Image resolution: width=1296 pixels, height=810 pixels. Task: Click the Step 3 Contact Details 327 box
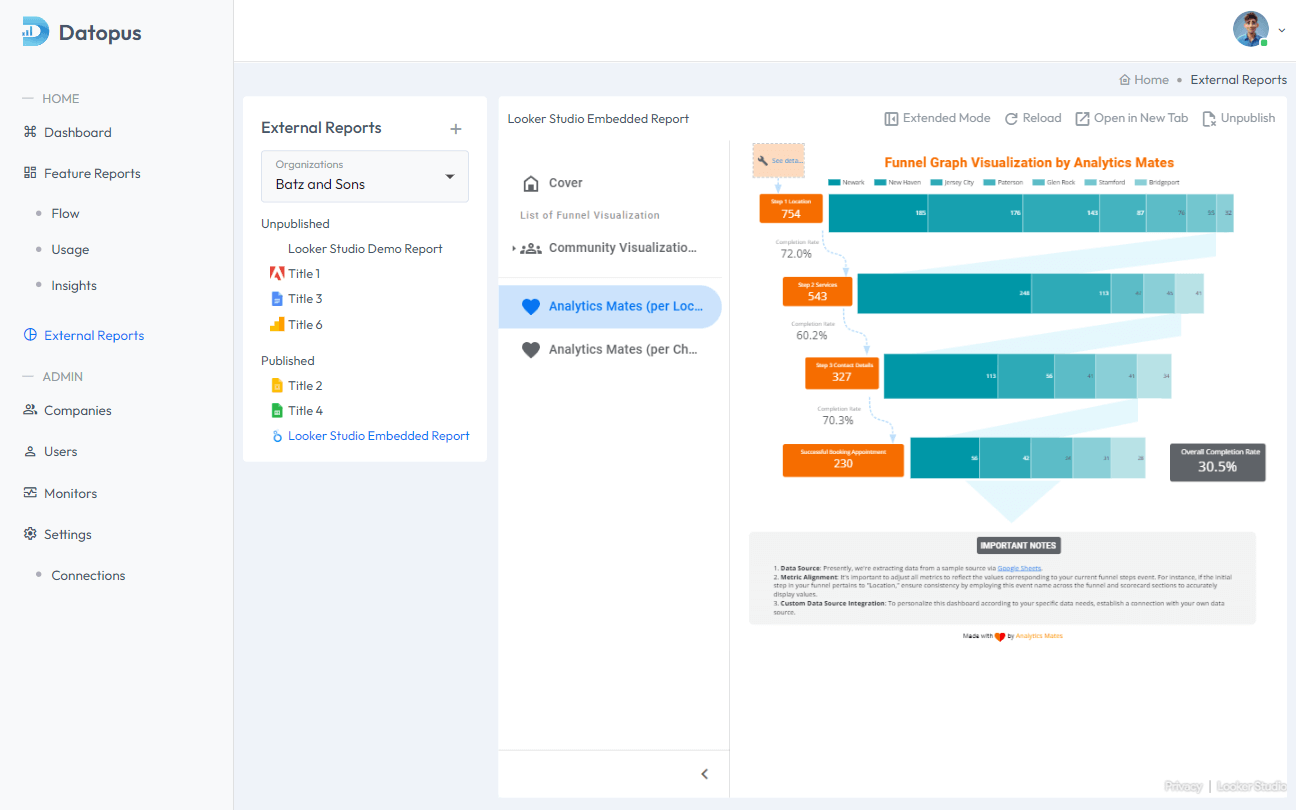pyautogui.click(x=842, y=372)
